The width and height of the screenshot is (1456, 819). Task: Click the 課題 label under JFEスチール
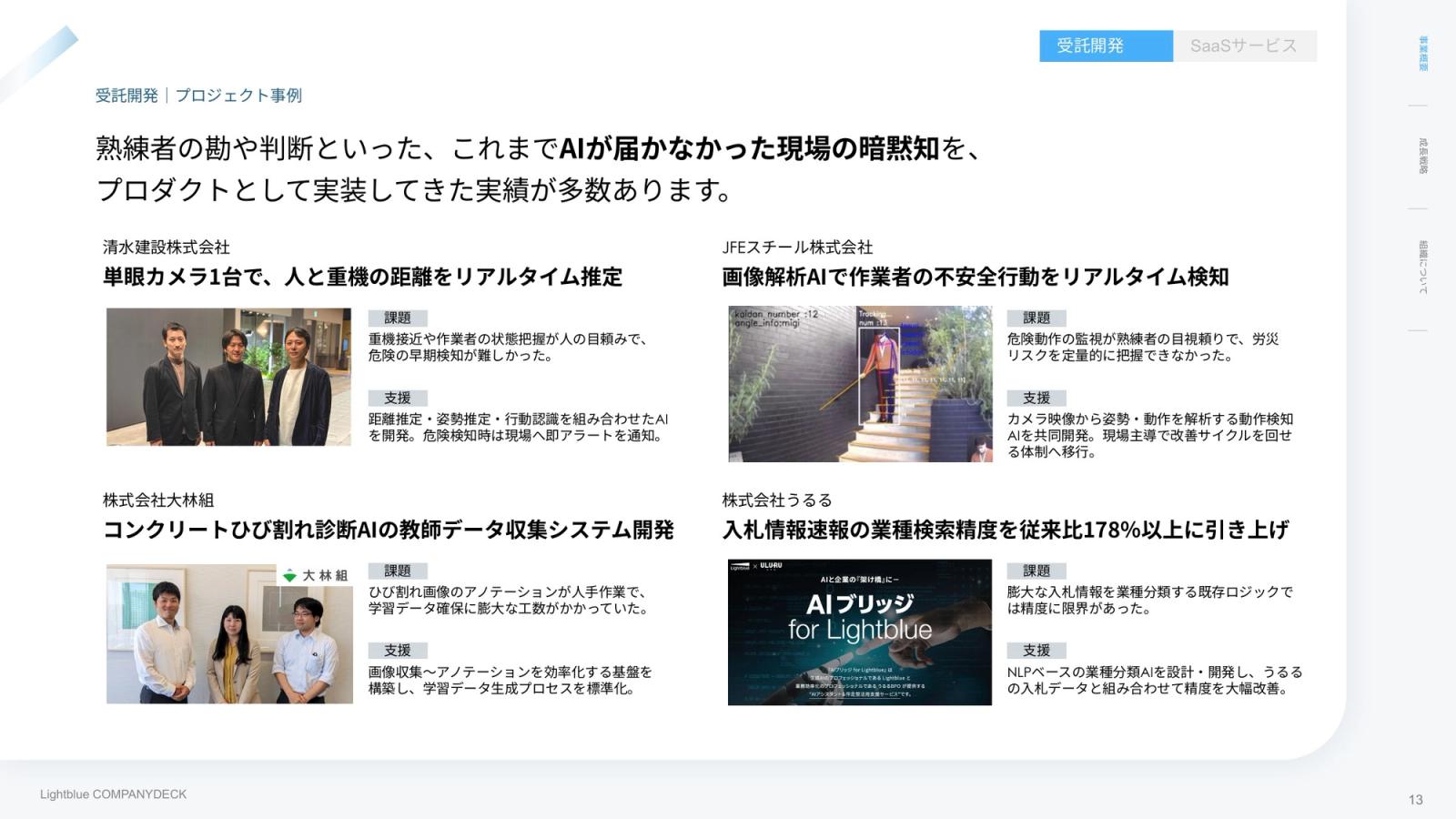[1036, 318]
